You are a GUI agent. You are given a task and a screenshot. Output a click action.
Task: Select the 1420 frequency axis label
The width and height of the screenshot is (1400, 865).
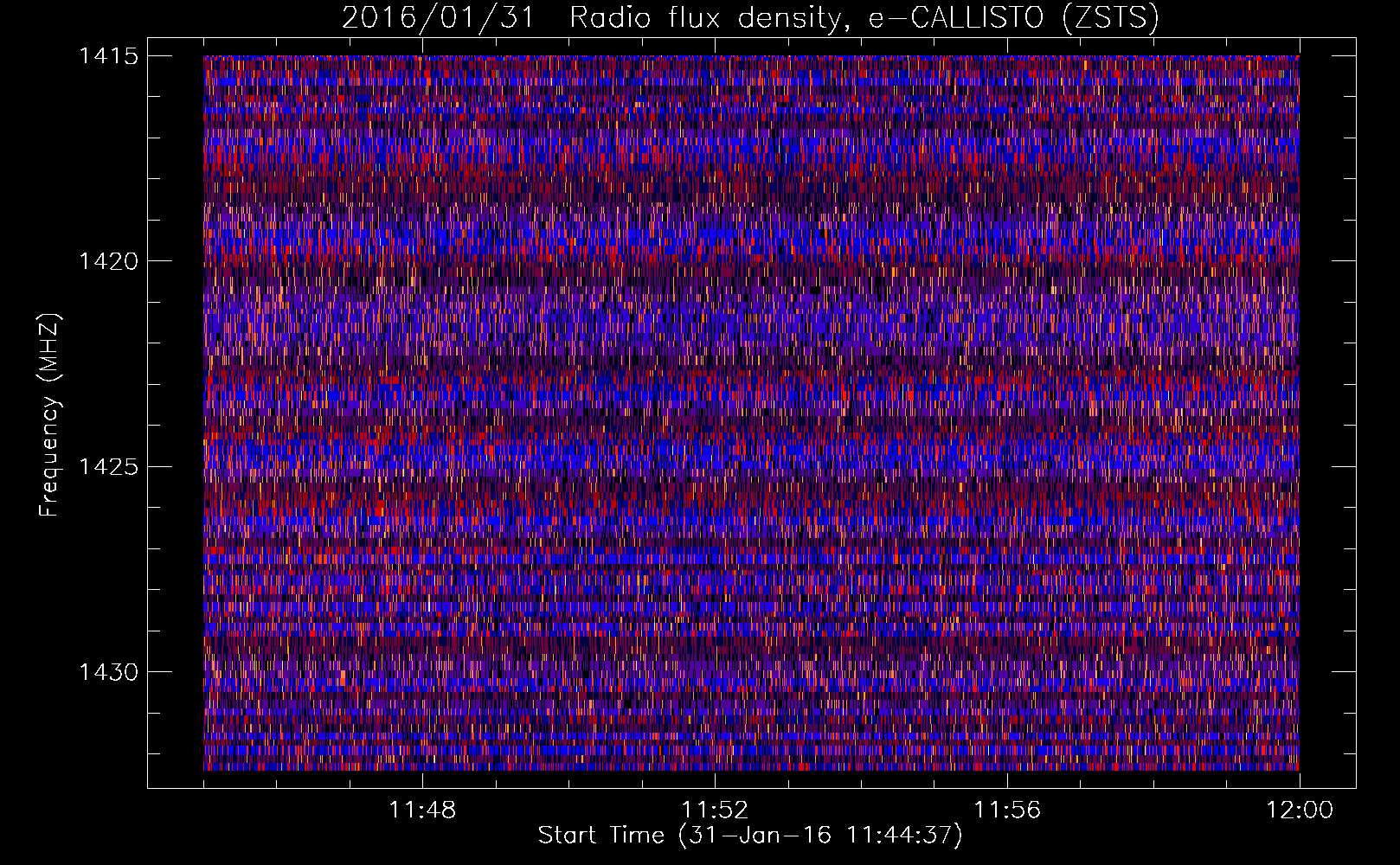108,261
